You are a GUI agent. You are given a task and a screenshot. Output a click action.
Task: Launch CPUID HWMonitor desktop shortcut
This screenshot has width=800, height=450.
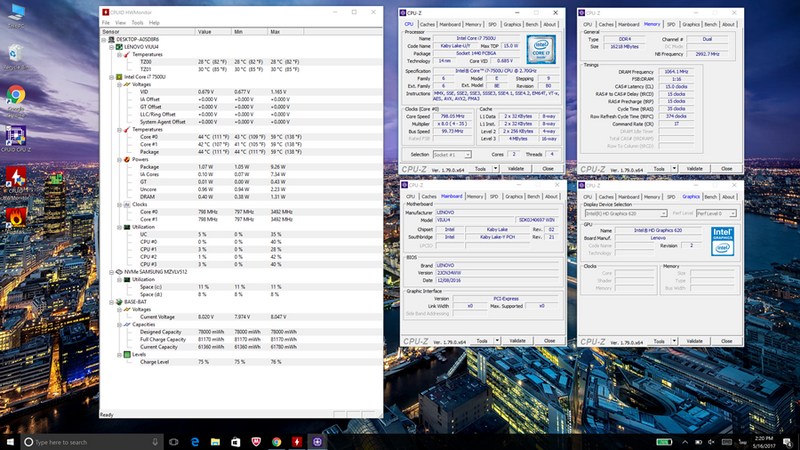(16, 182)
